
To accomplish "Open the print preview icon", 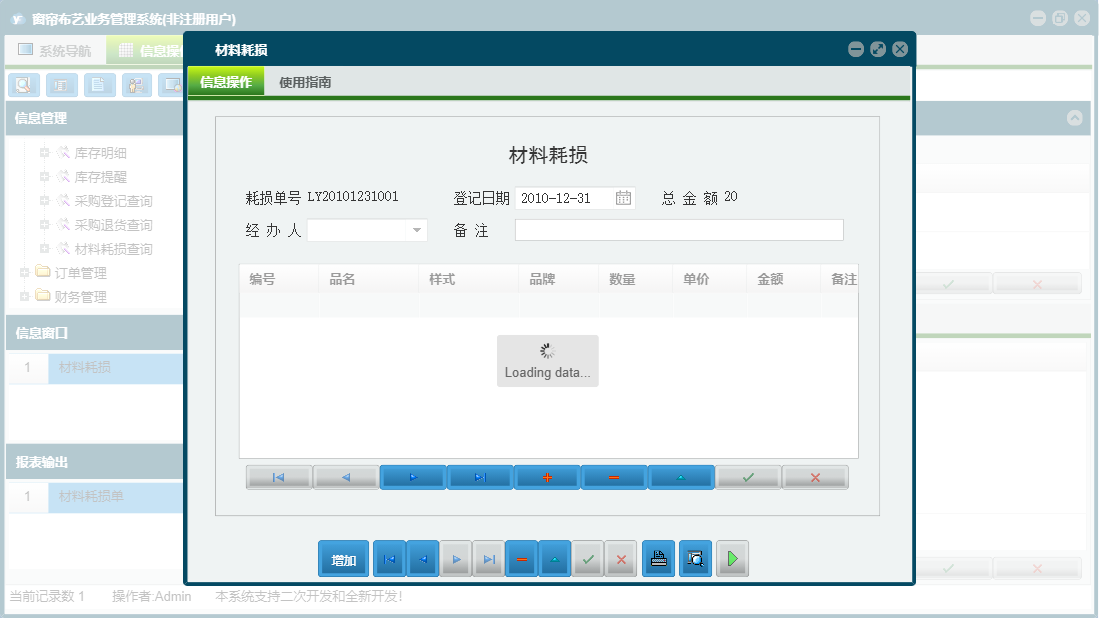I will tap(695, 558).
